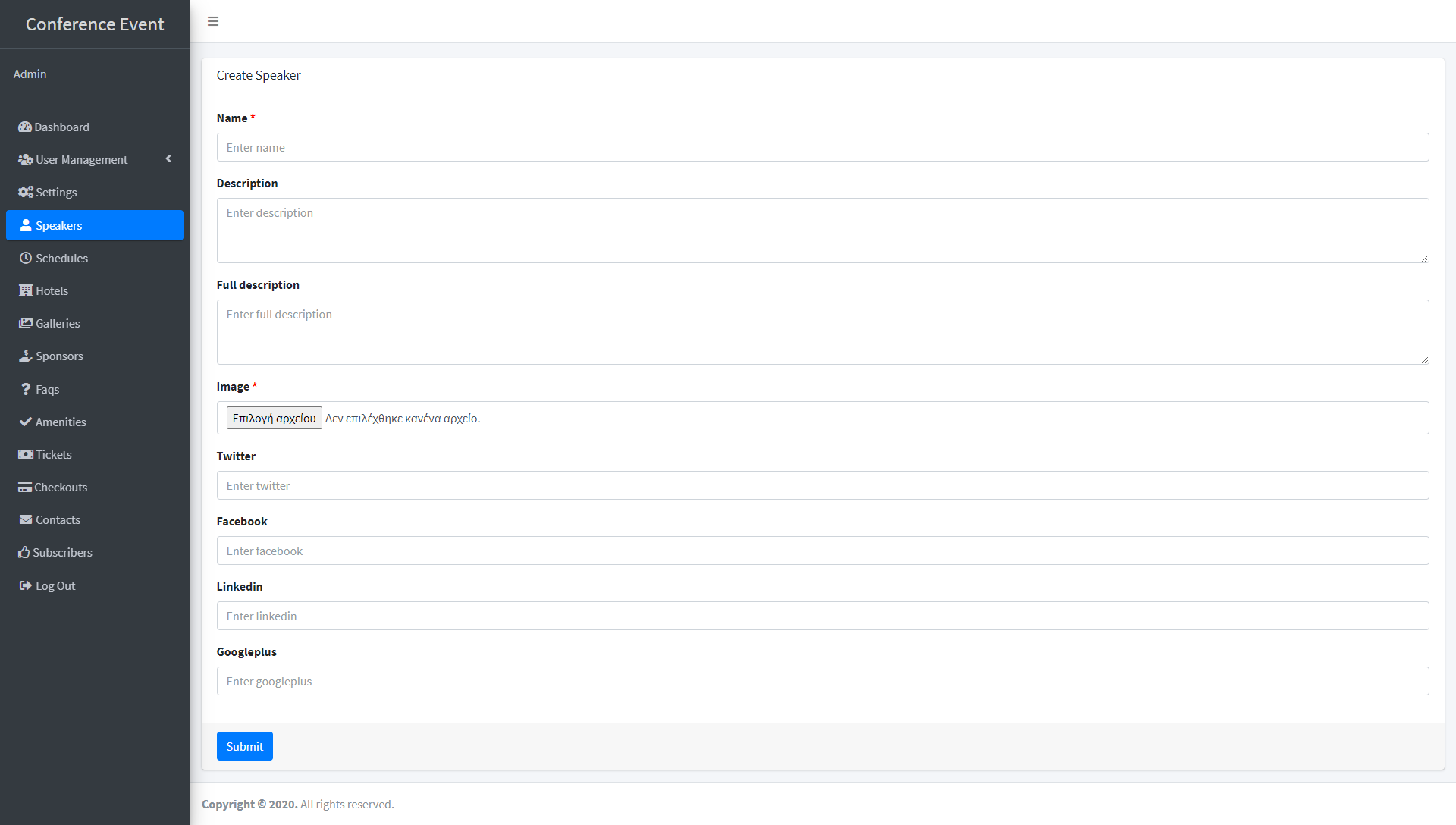Open the Dashboard menu item

point(95,127)
